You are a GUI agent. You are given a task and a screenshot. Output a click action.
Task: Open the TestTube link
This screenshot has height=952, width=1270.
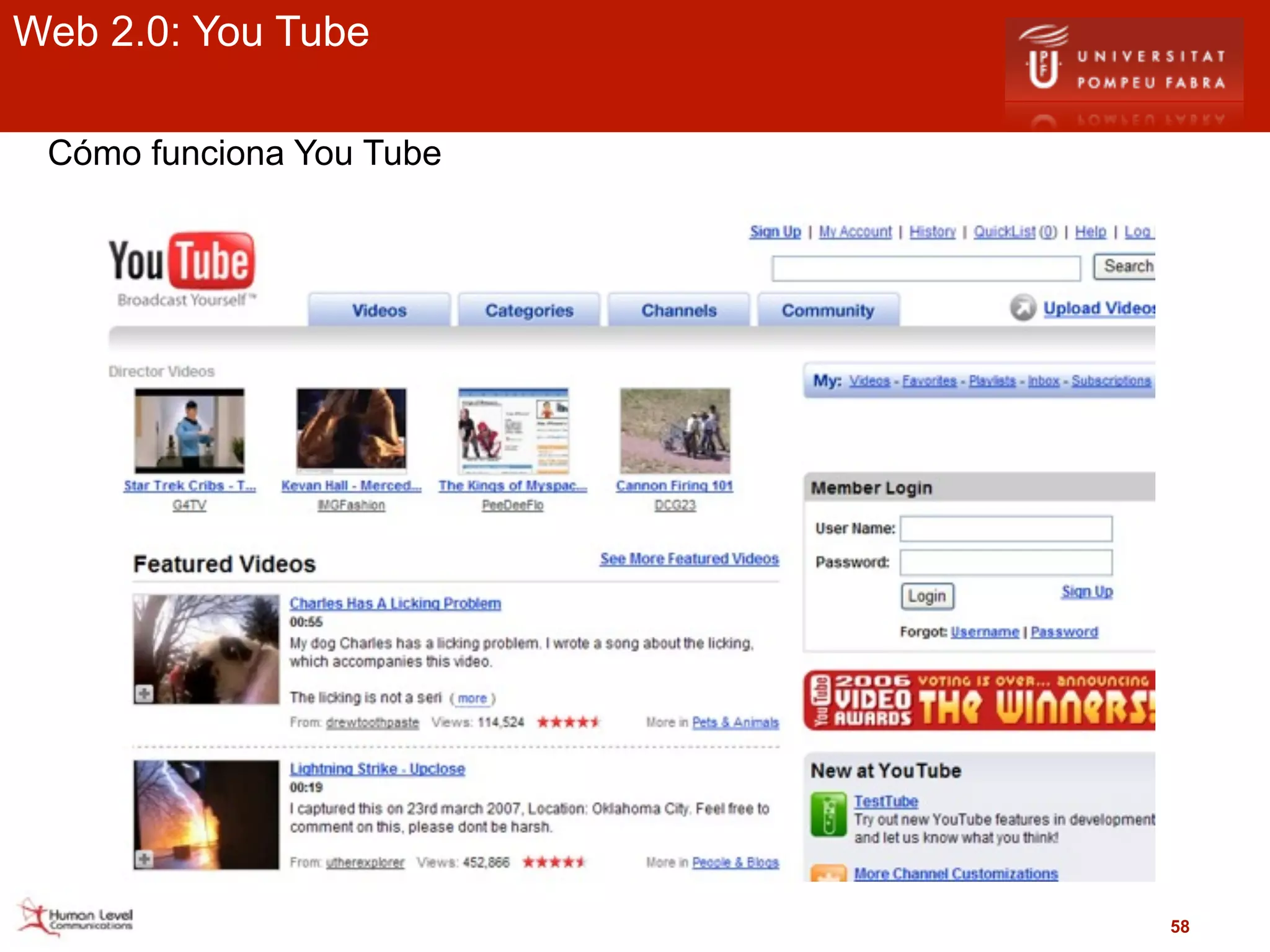click(886, 801)
